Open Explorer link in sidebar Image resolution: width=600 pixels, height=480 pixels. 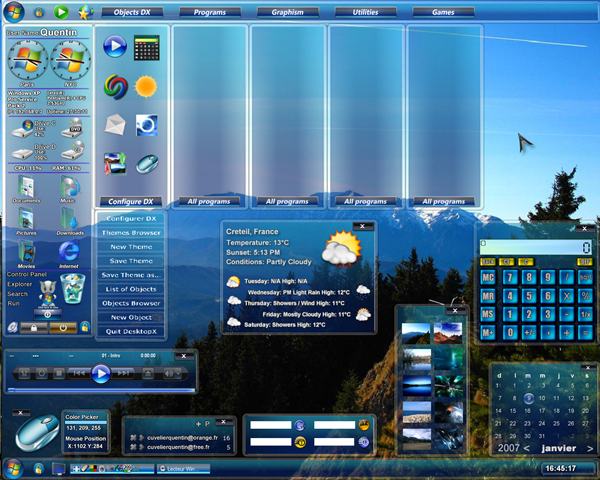[x=20, y=284]
